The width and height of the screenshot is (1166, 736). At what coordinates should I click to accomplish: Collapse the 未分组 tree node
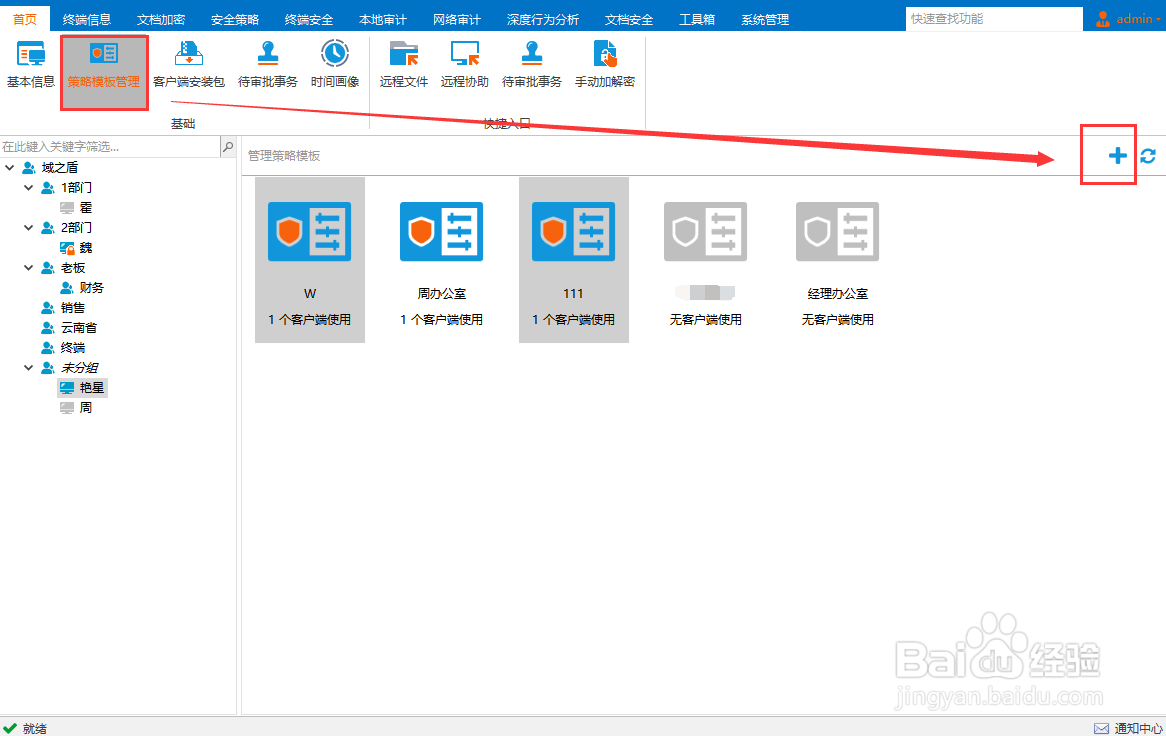pyautogui.click(x=28, y=367)
